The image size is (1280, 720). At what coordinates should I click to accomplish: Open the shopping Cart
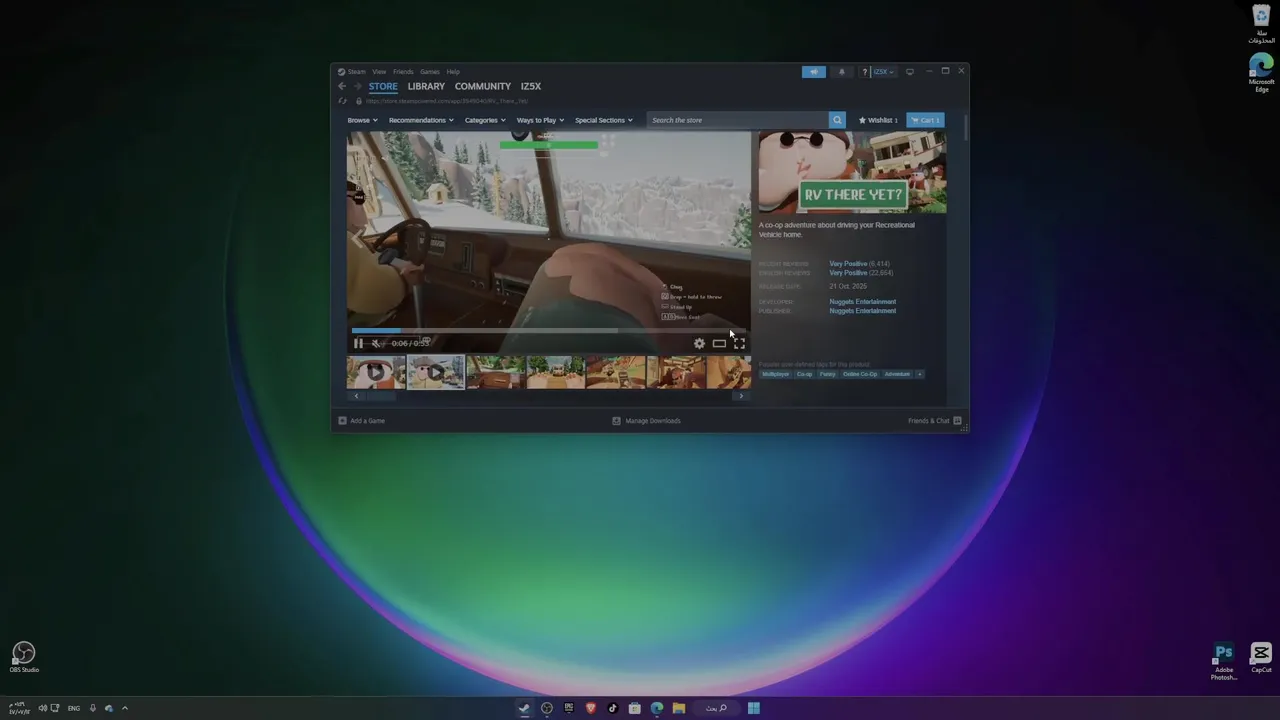tap(925, 120)
